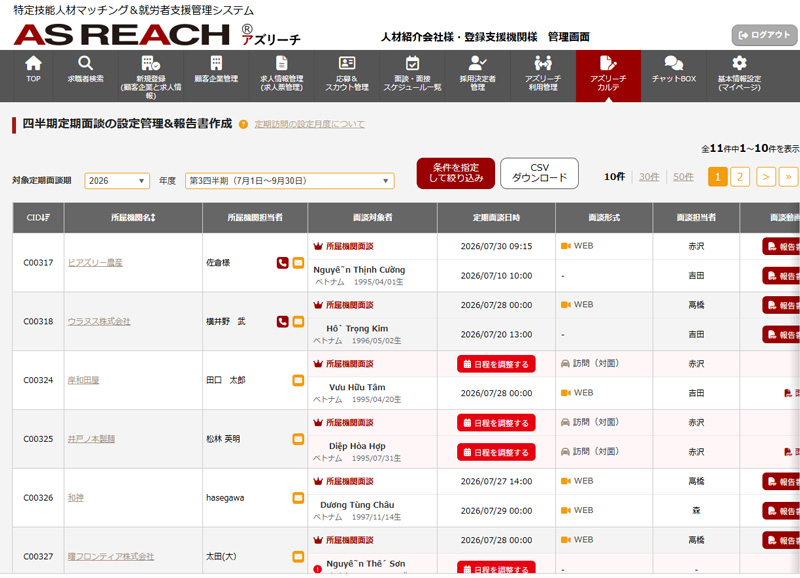Click the orange help icon beside the heading
This screenshot has width=800, height=578.
tap(243, 124)
